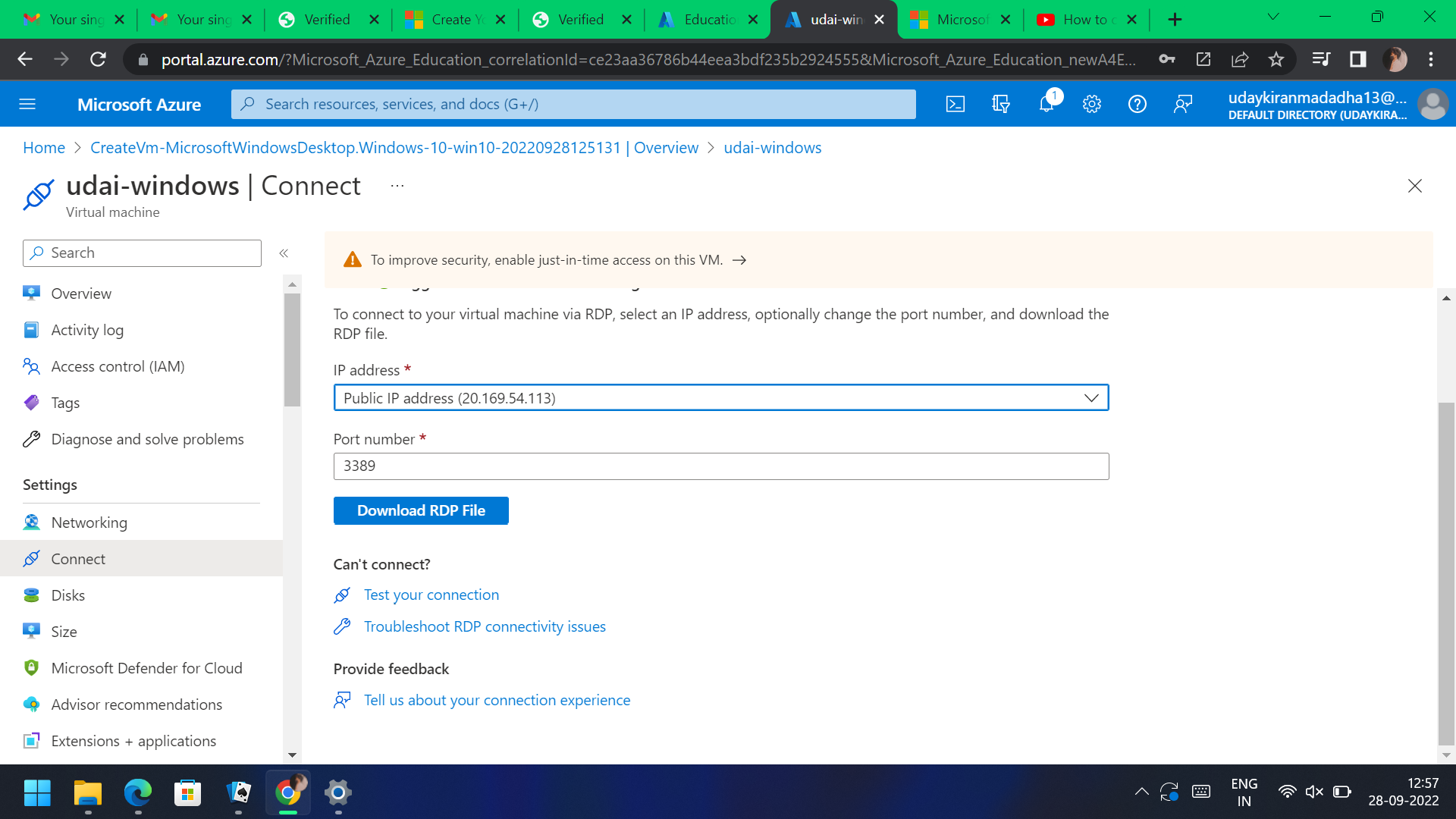Open the help question-mark icon
The image size is (1456, 819).
click(x=1137, y=104)
